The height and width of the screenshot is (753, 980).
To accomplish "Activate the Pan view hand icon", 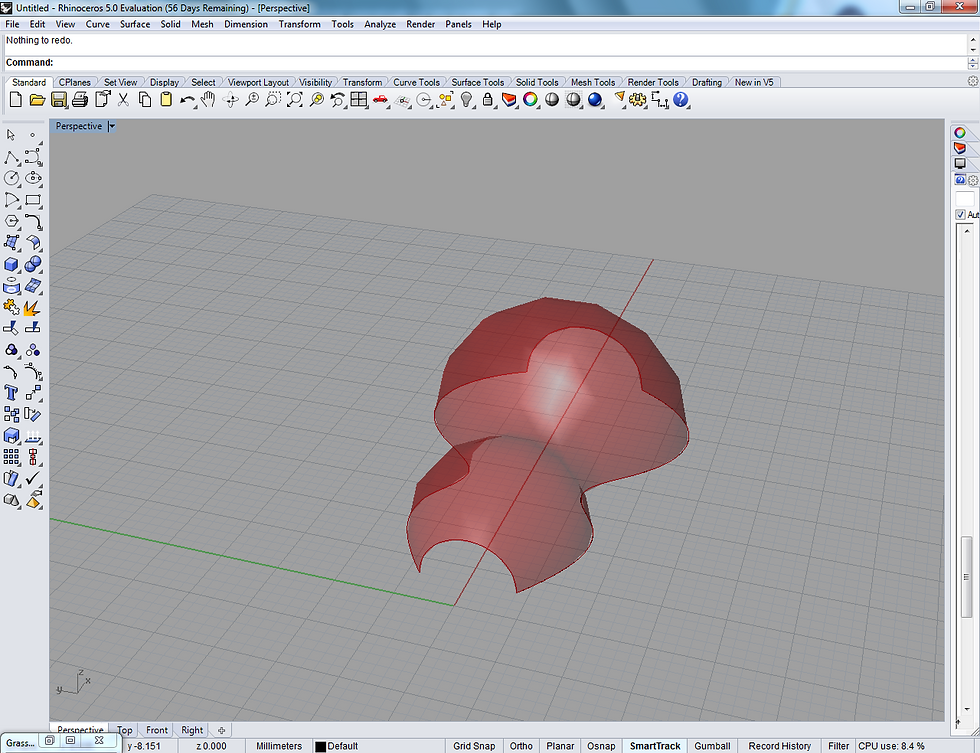I will tap(208, 100).
